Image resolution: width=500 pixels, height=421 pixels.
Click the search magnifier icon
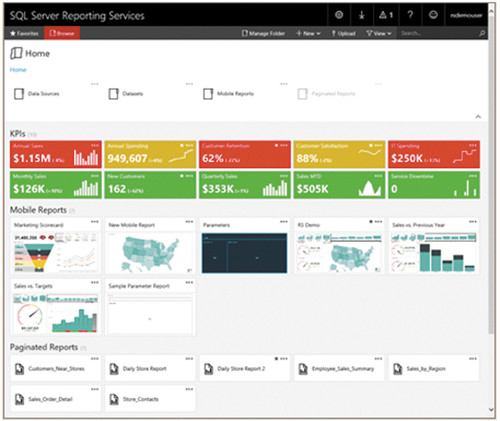point(482,33)
